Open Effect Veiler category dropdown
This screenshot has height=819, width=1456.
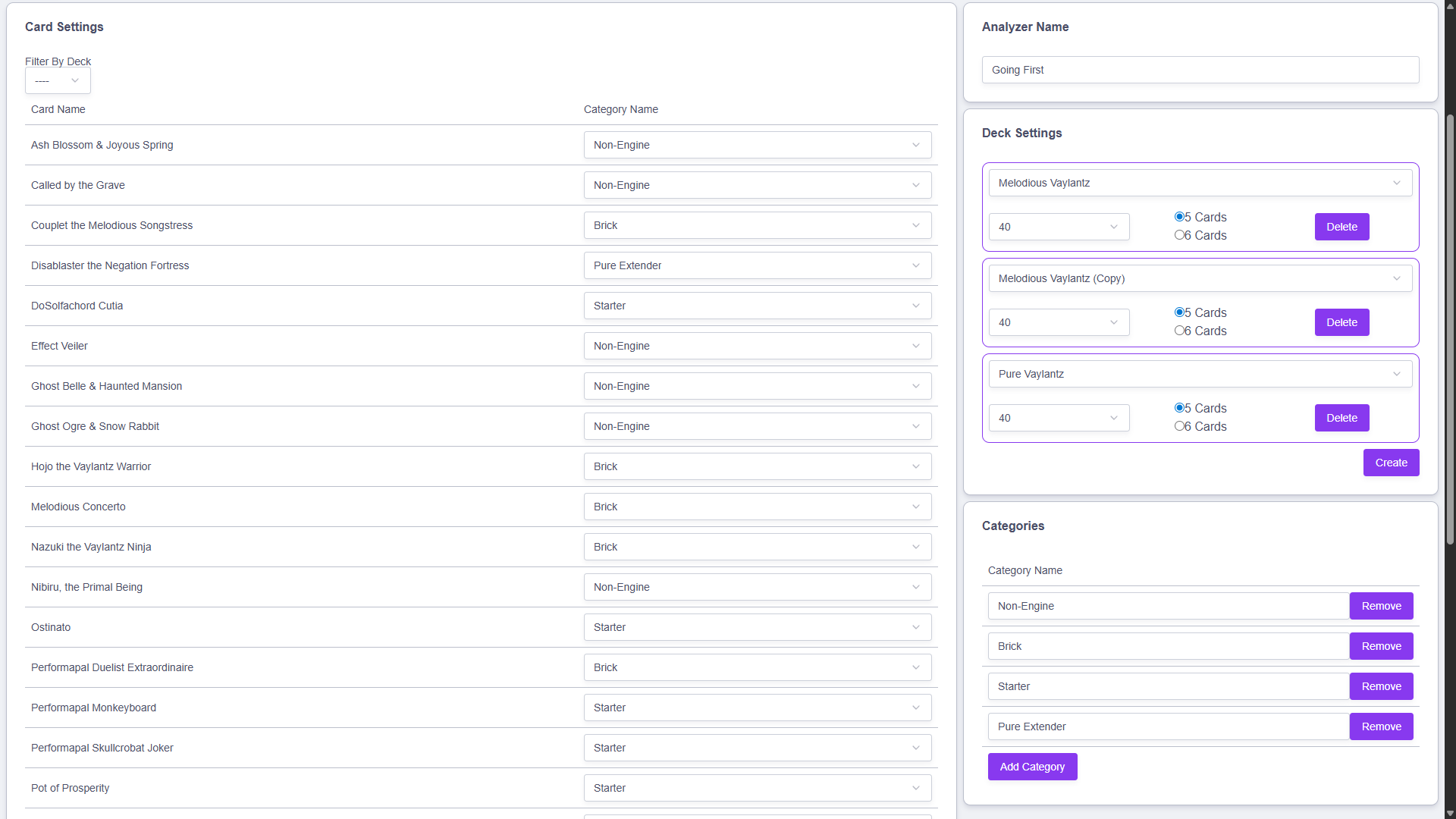[758, 346]
